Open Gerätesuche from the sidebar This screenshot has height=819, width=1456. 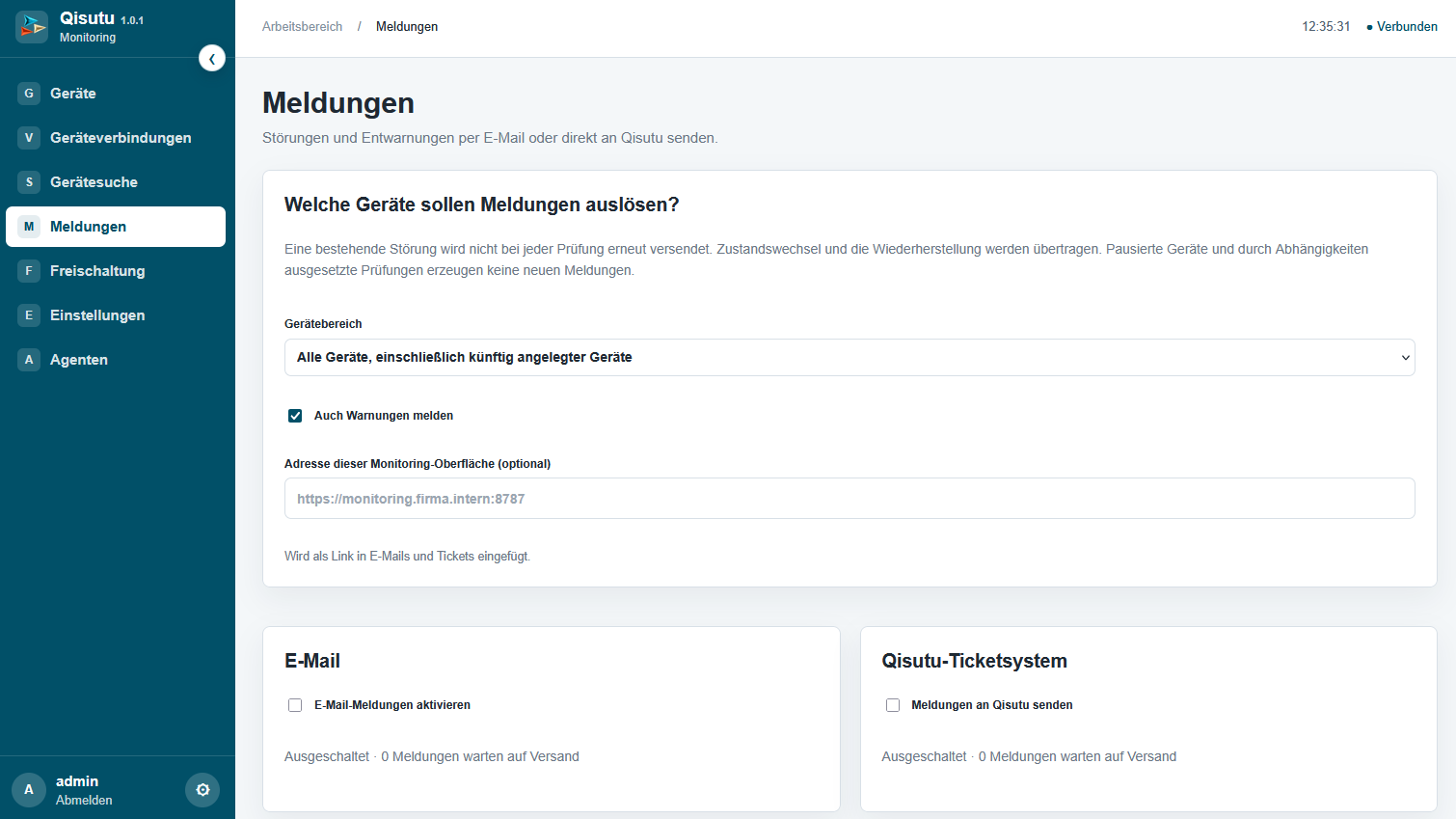coord(116,182)
